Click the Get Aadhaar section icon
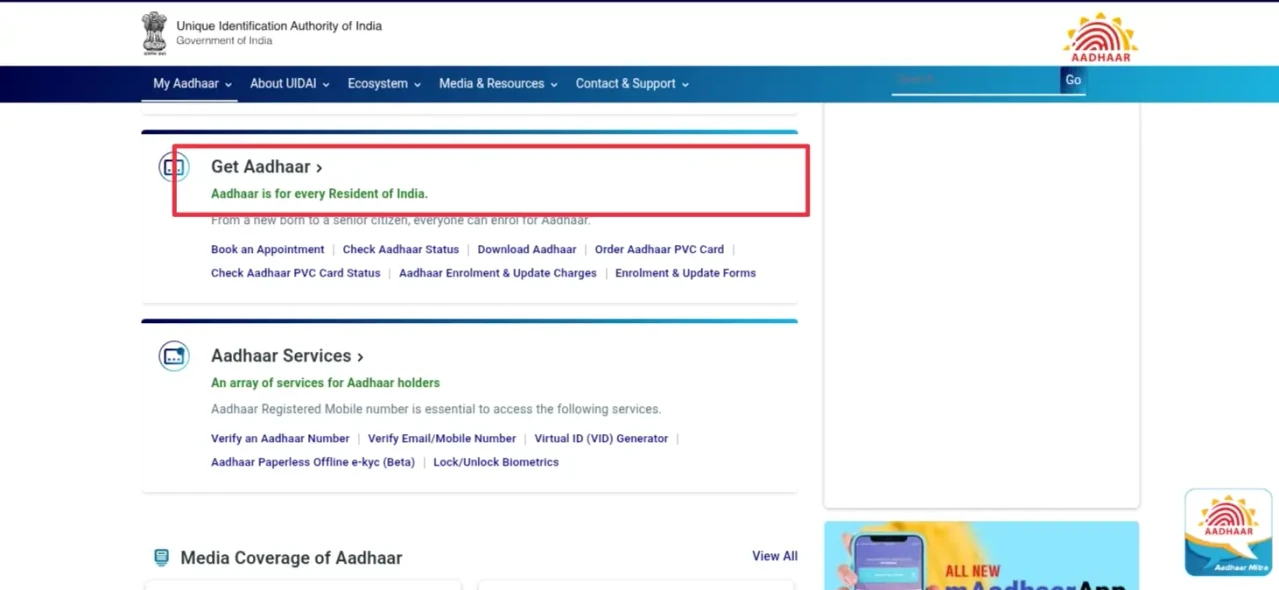Screen dimensions: 1279x590 (x=174, y=167)
